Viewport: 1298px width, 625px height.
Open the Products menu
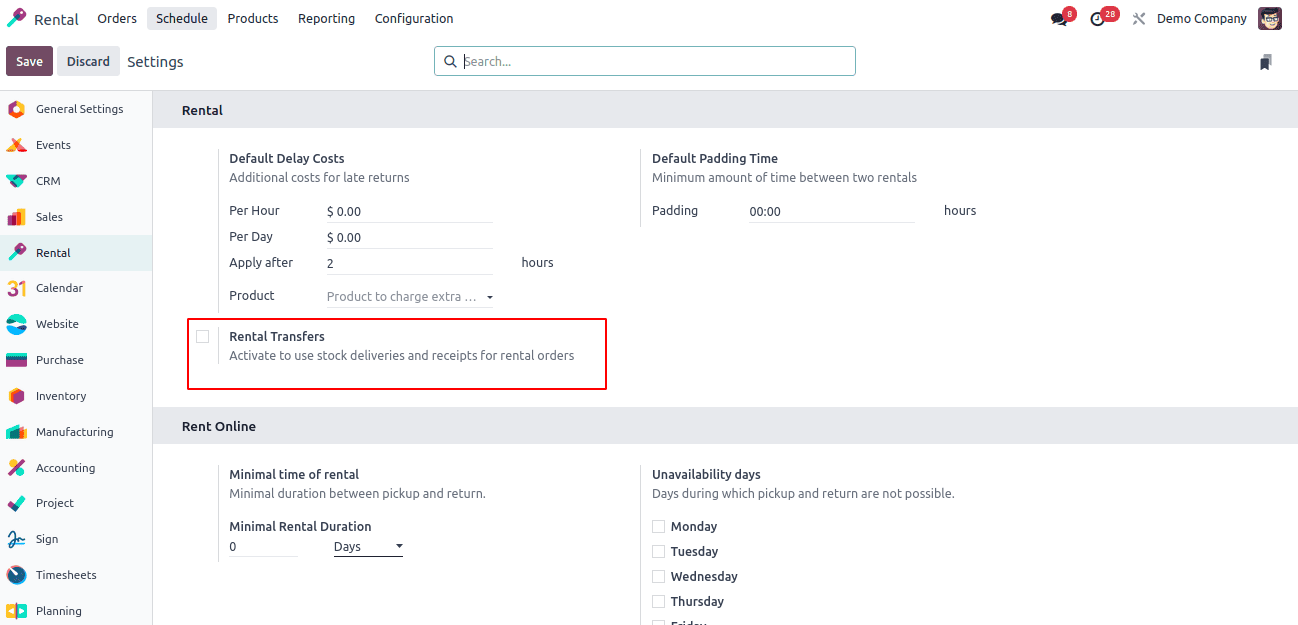(253, 18)
